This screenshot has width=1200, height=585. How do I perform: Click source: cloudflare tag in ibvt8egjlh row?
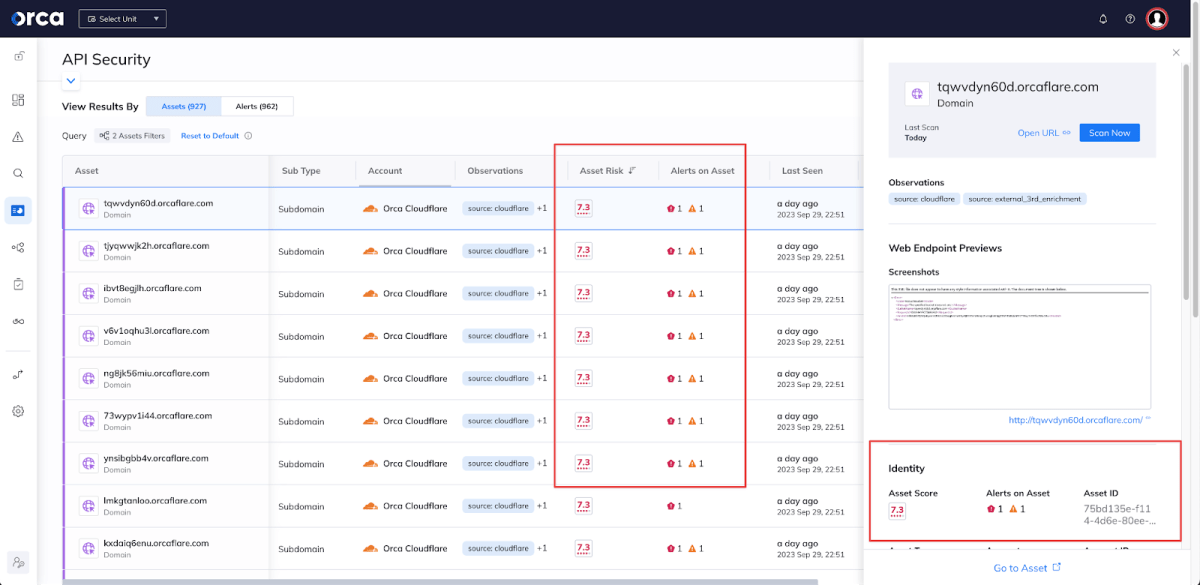[x=497, y=294]
